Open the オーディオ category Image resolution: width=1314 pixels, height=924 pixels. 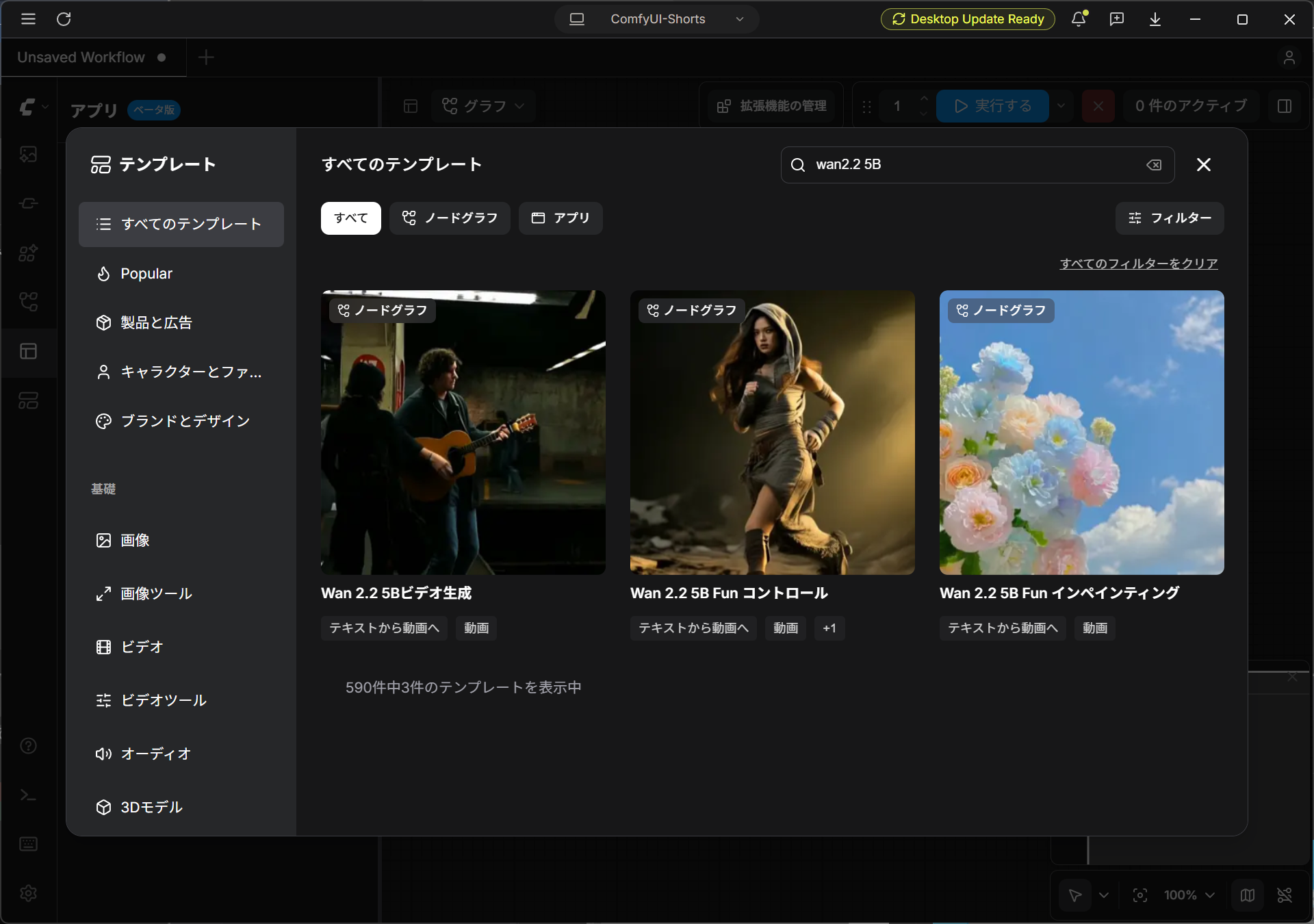point(181,754)
